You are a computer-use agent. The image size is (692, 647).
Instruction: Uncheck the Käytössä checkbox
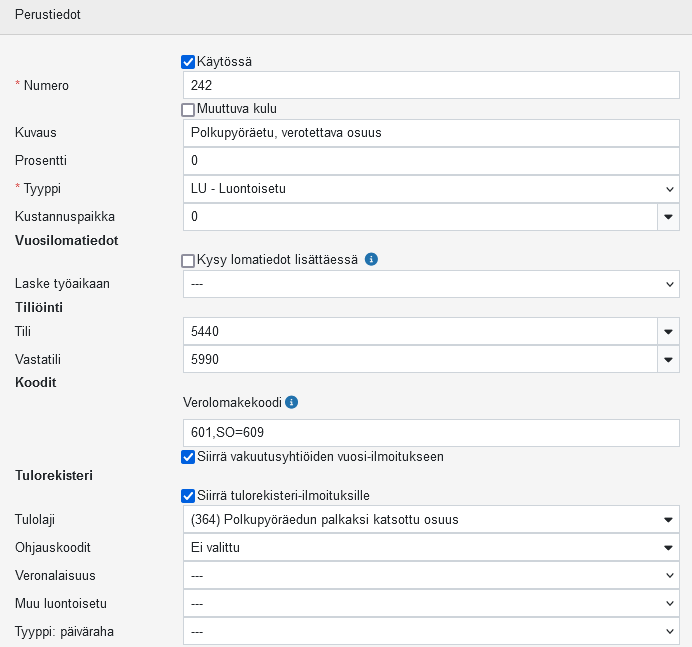[188, 62]
